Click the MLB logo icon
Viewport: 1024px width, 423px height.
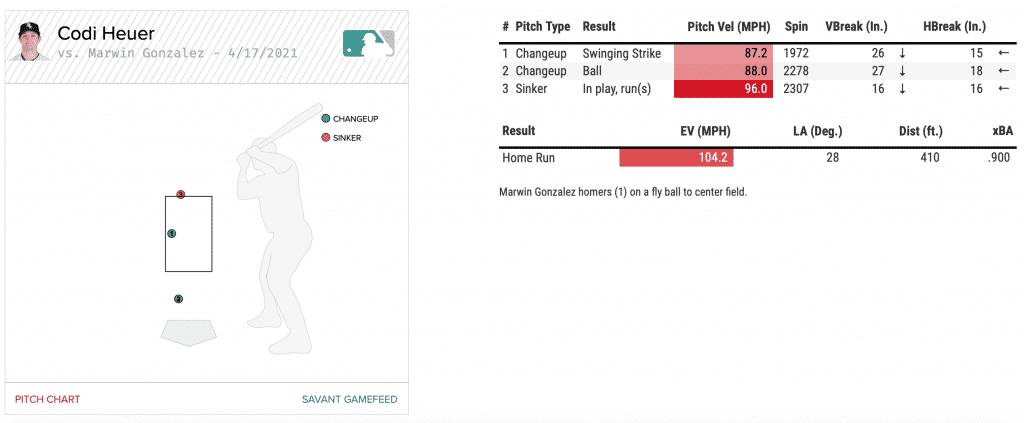point(369,43)
